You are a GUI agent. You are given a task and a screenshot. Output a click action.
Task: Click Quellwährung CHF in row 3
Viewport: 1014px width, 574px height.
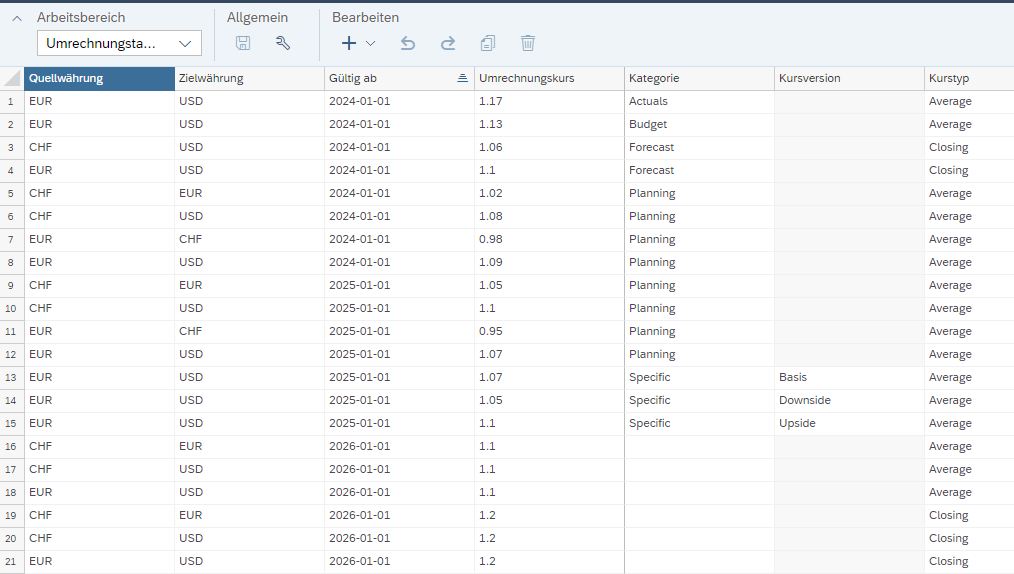(x=100, y=147)
